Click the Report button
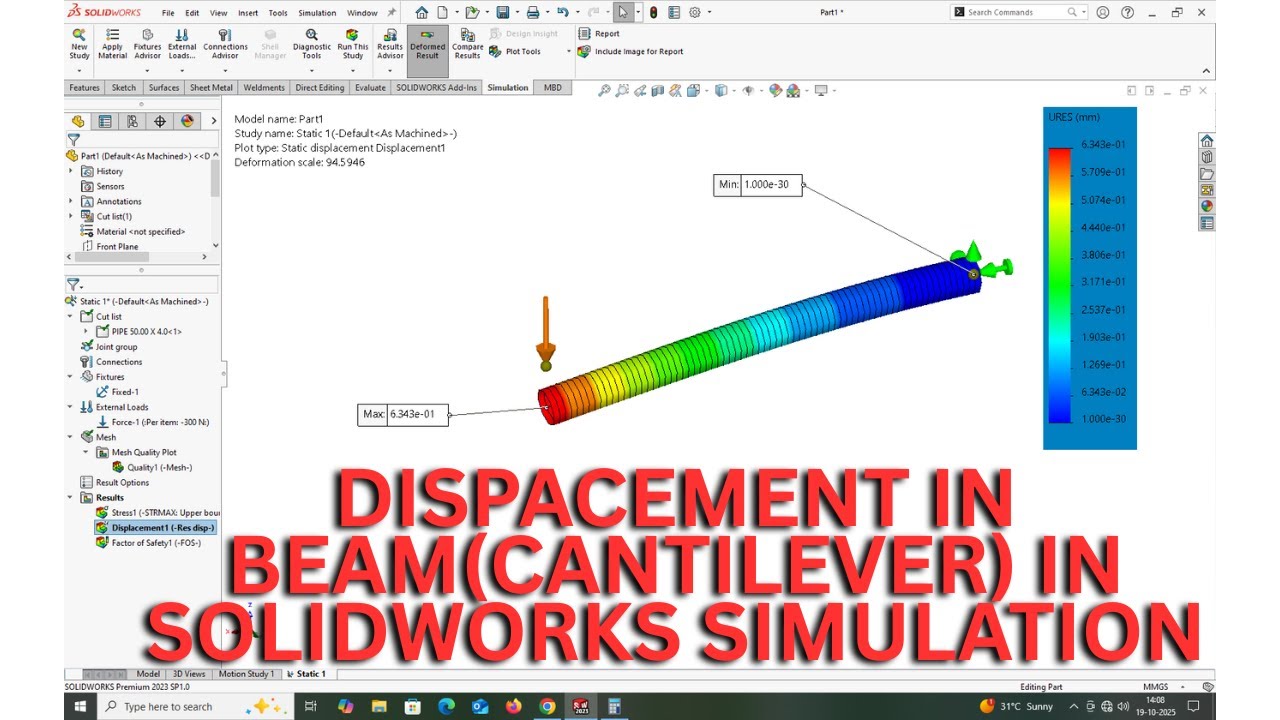This screenshot has width=1280, height=720. (x=599, y=34)
